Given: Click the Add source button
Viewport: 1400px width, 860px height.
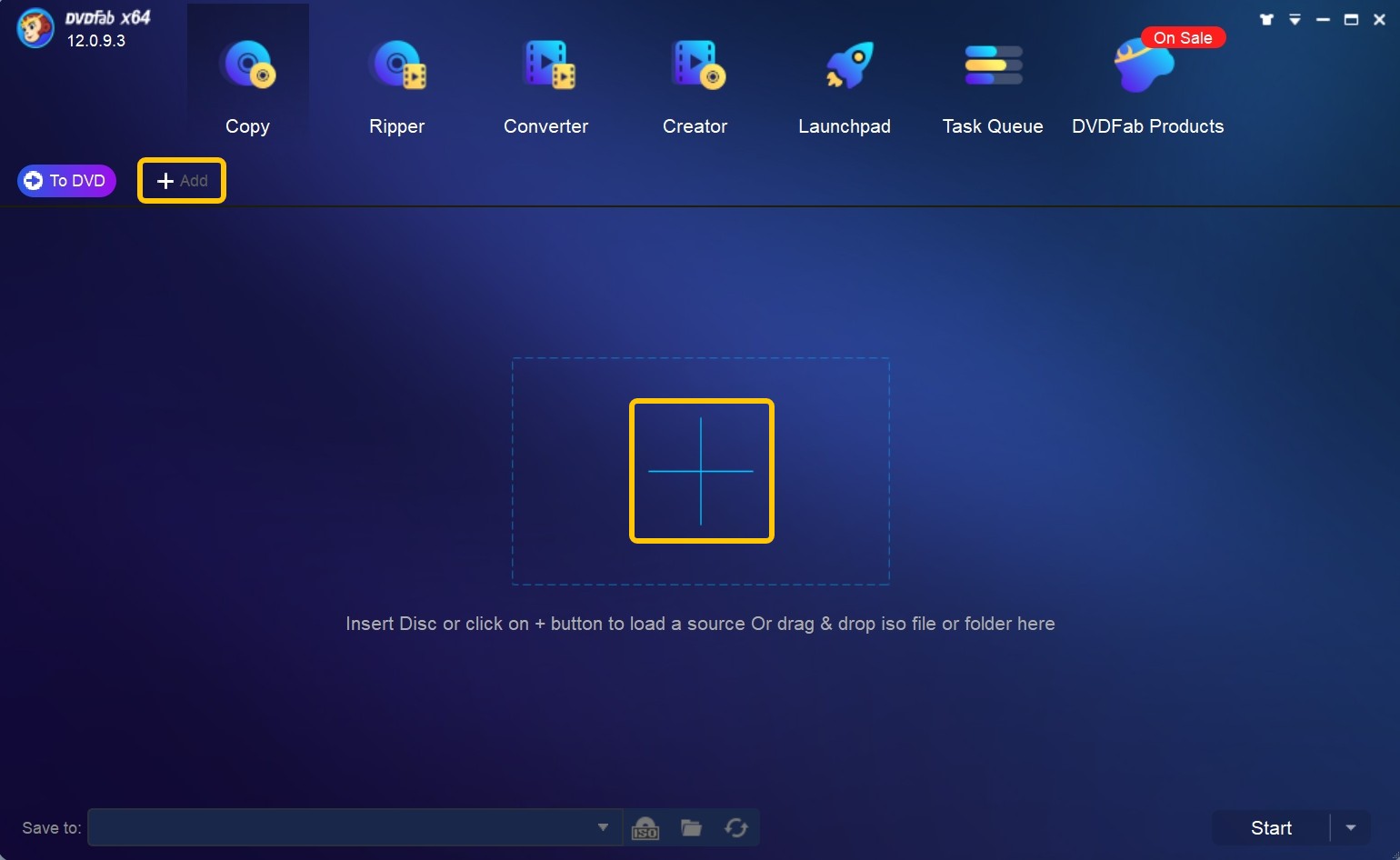Looking at the screenshot, I should click(x=182, y=181).
